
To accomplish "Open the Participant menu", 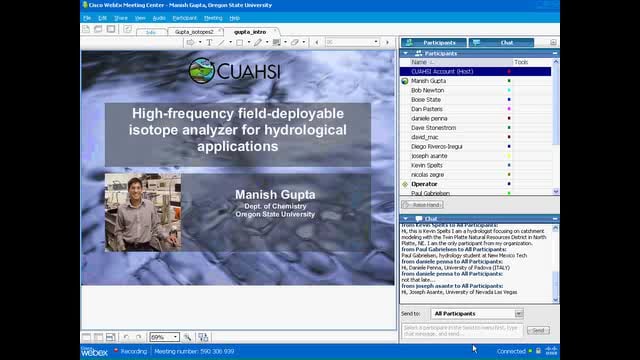I will [184, 18].
